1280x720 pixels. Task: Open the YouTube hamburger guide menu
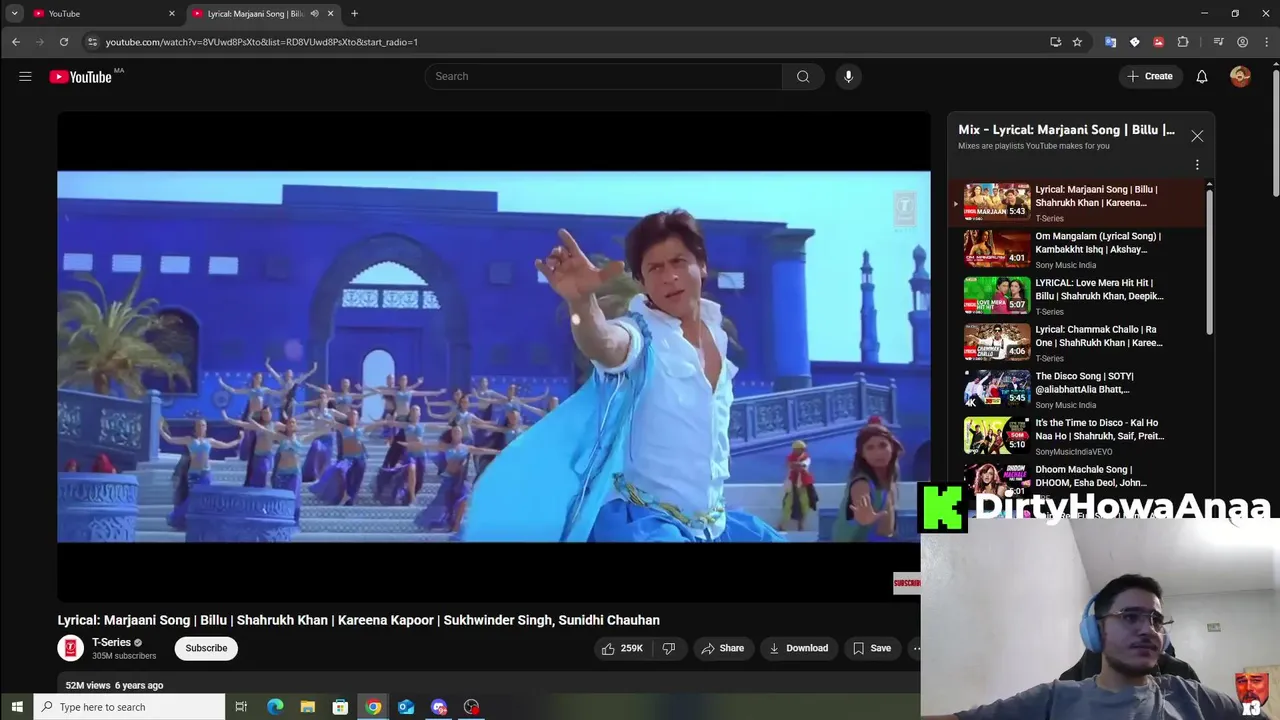[25, 76]
